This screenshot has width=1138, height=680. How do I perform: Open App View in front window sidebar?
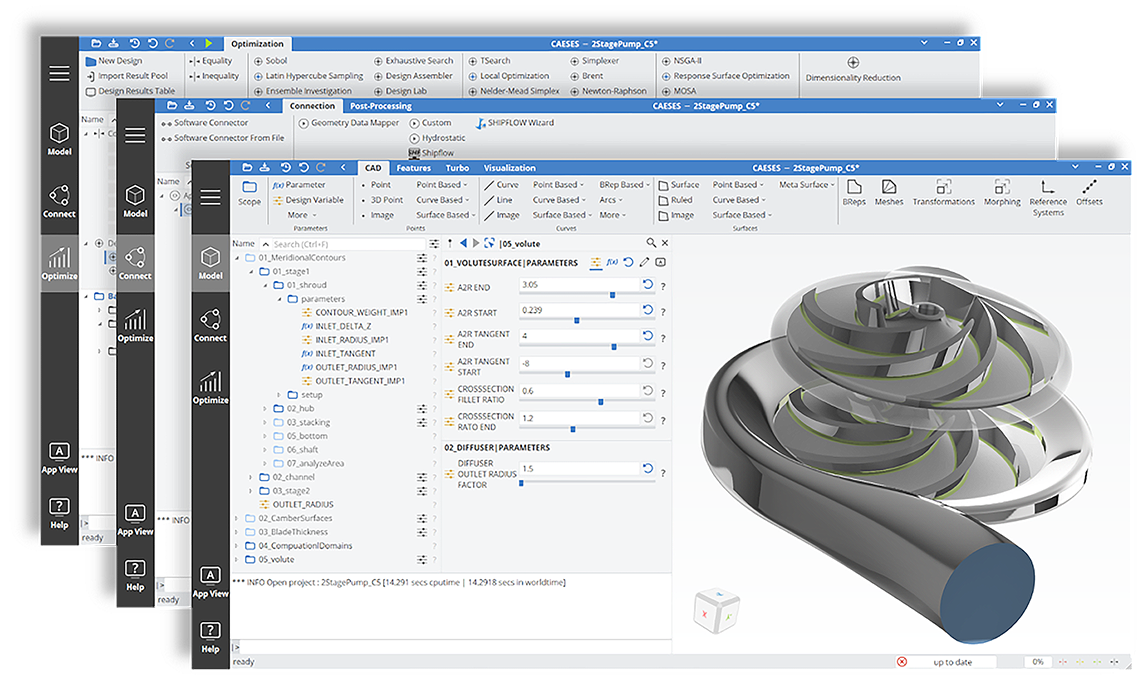tap(210, 582)
